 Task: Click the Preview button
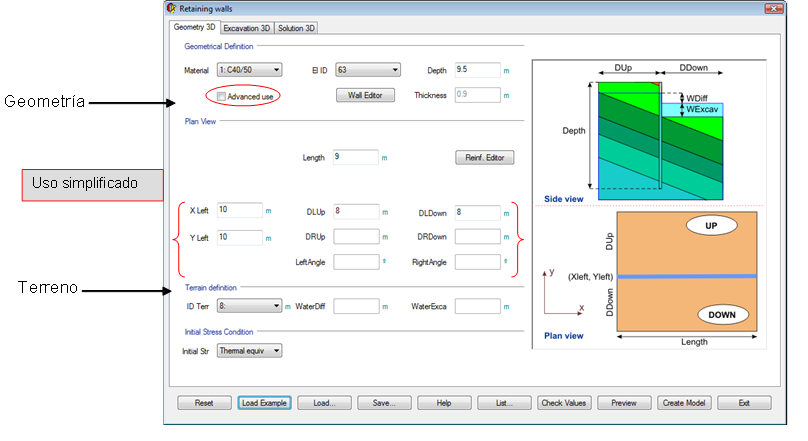pyautogui.click(x=624, y=403)
